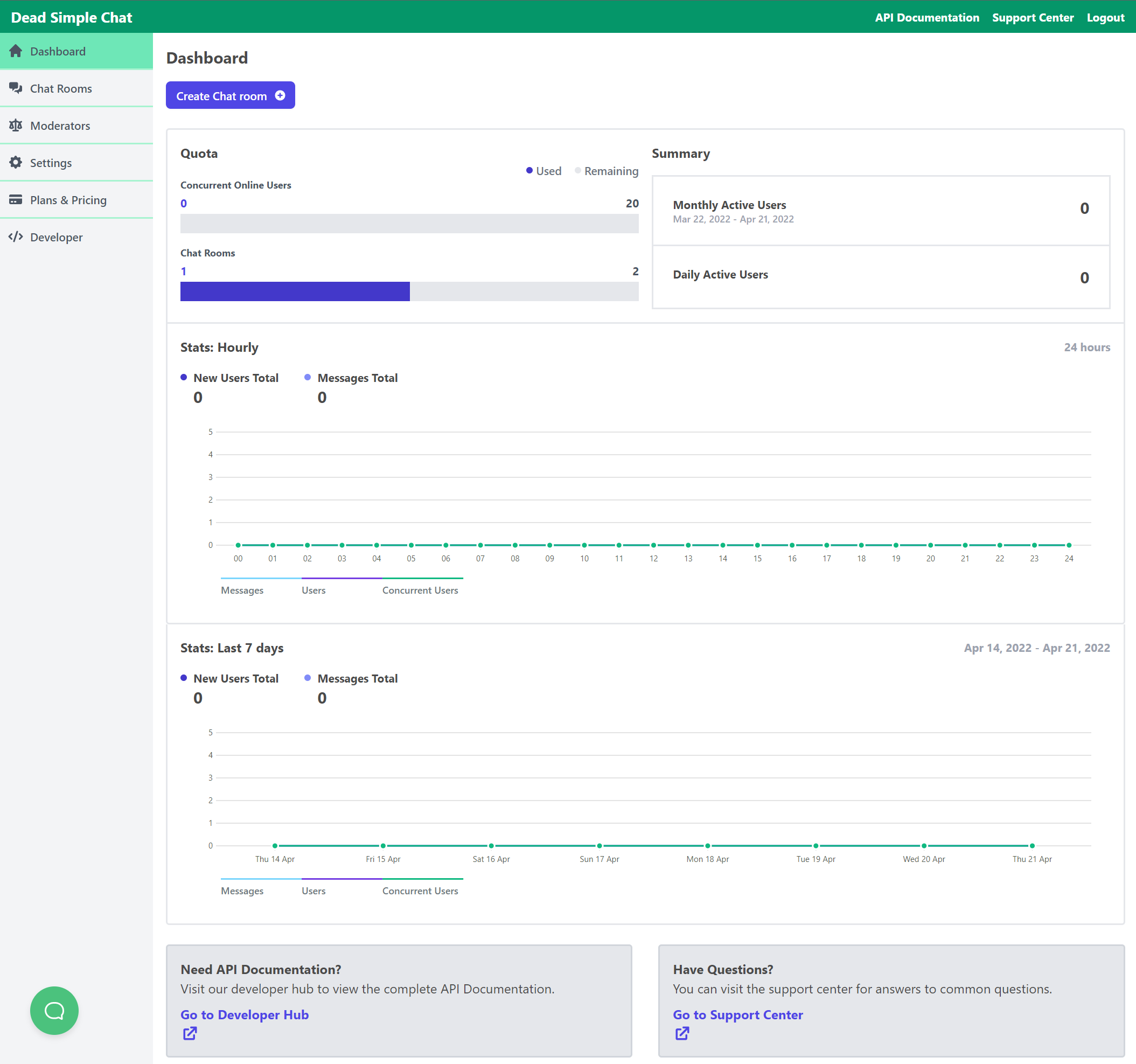Image resolution: width=1136 pixels, height=1064 pixels.
Task: Open the Developer menu item
Action: click(76, 237)
